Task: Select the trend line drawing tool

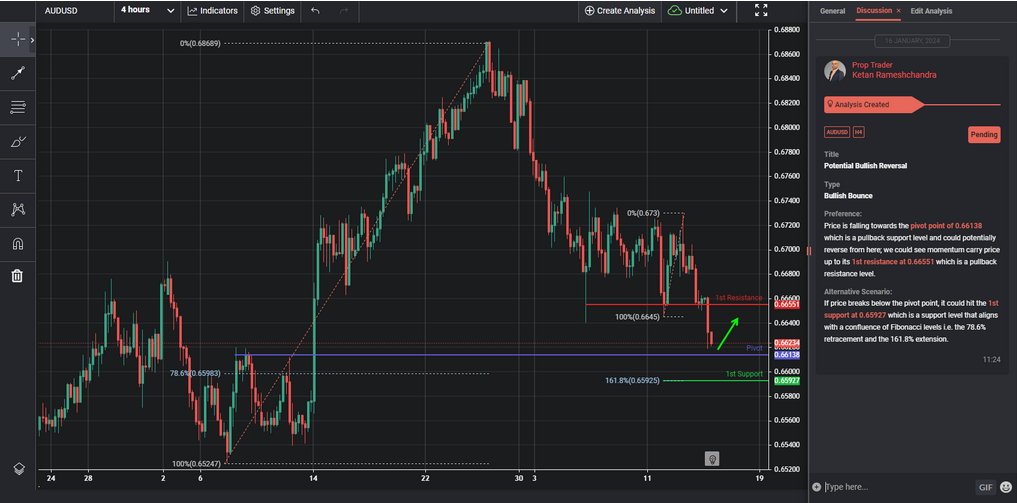Action: click(18, 74)
